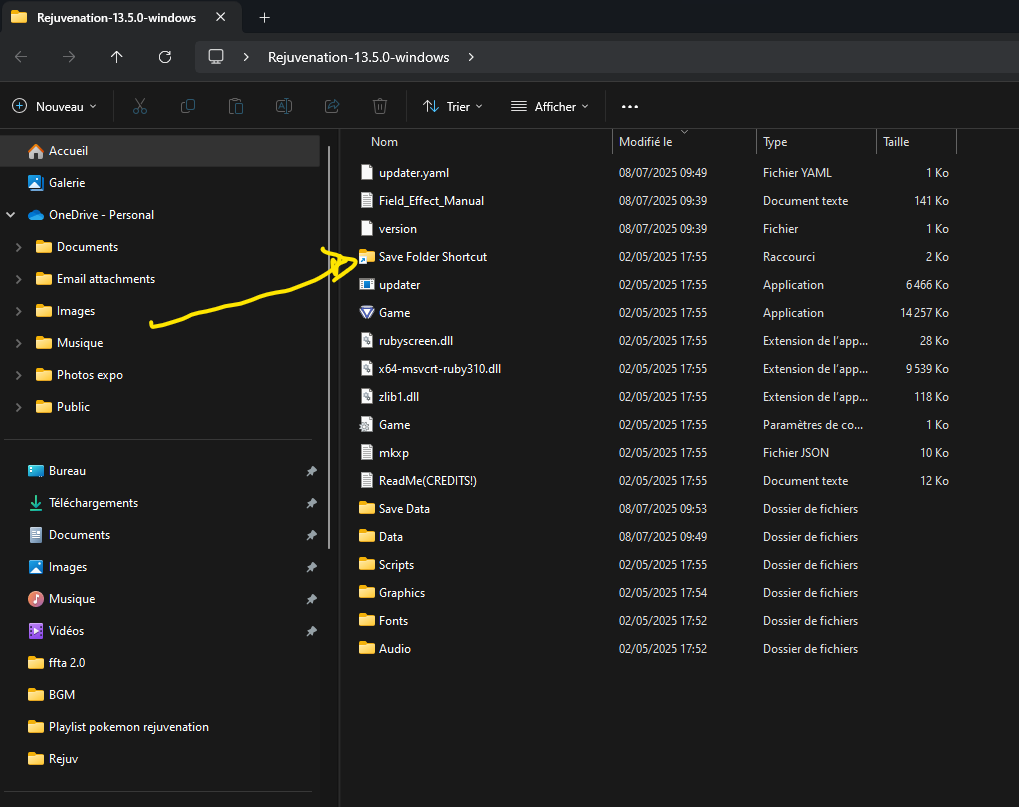This screenshot has width=1019, height=807.
Task: Expand the Photos expo folder
Action: pos(19,375)
